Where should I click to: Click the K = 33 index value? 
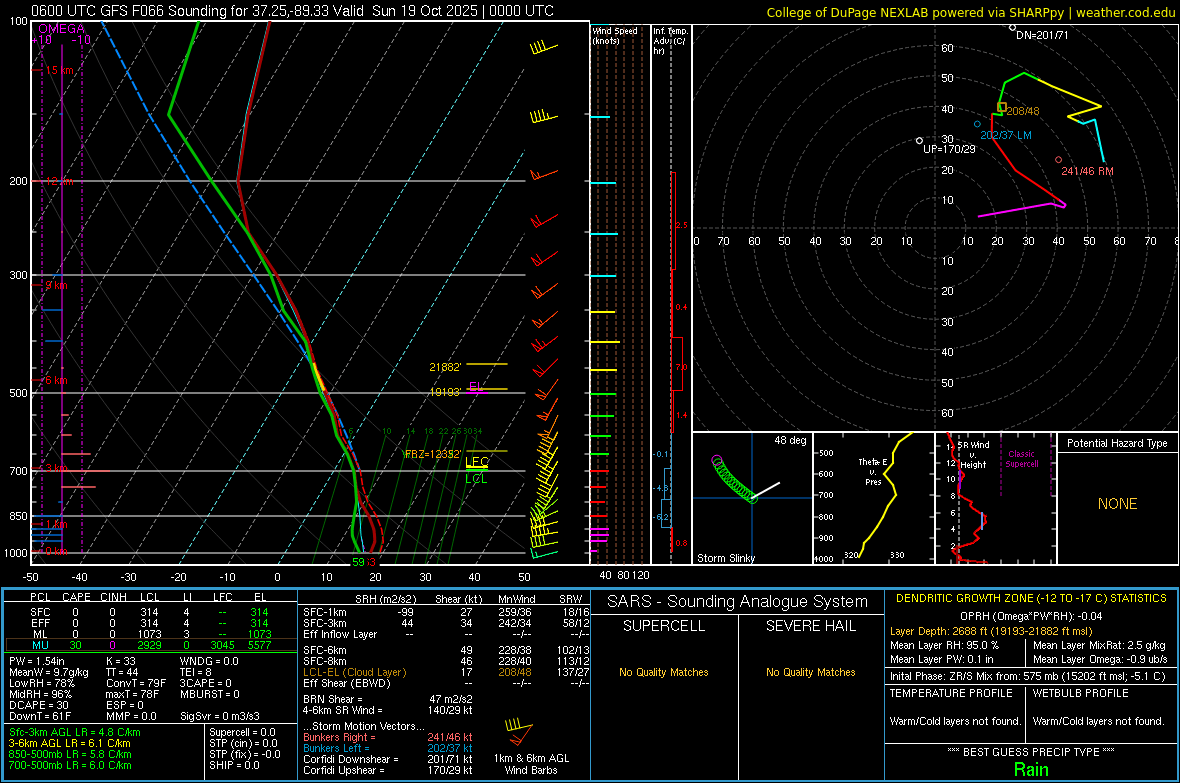coord(120,661)
